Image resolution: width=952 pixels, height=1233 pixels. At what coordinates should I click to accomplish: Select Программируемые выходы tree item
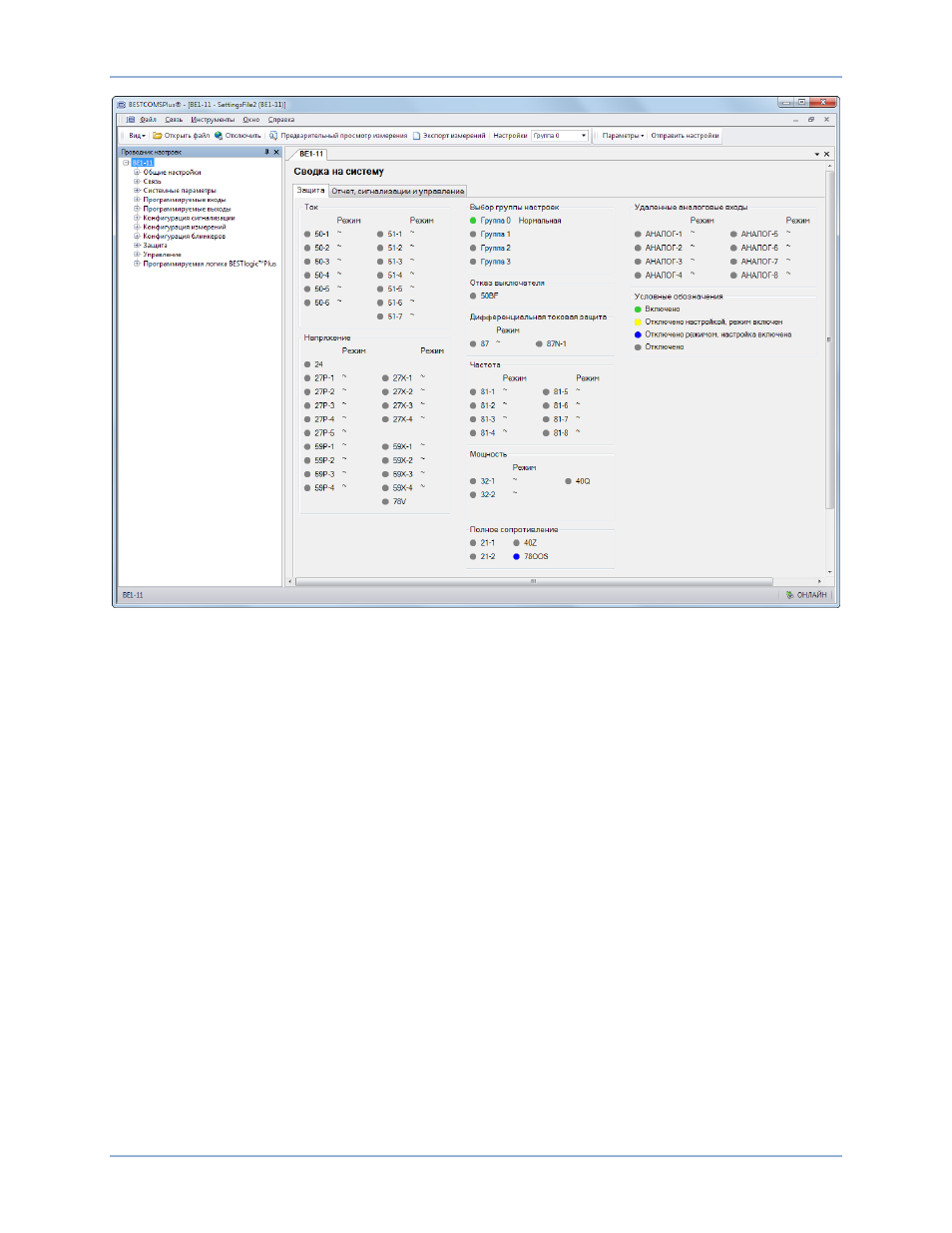tap(187, 209)
